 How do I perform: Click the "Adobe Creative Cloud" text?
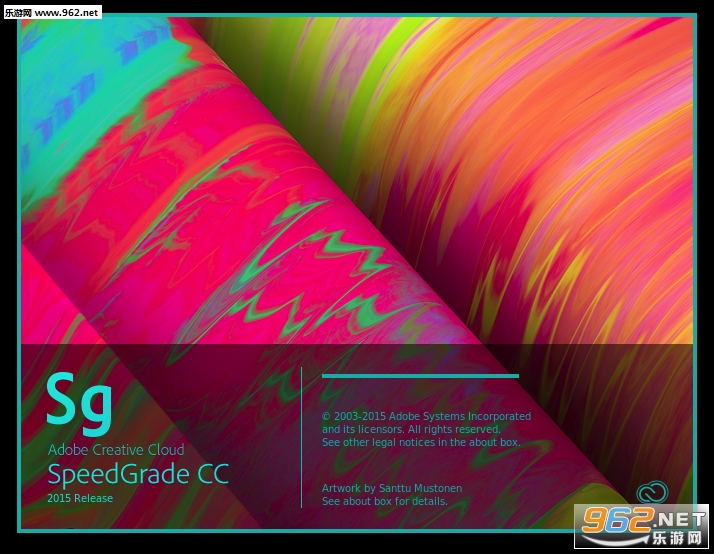tap(116, 450)
